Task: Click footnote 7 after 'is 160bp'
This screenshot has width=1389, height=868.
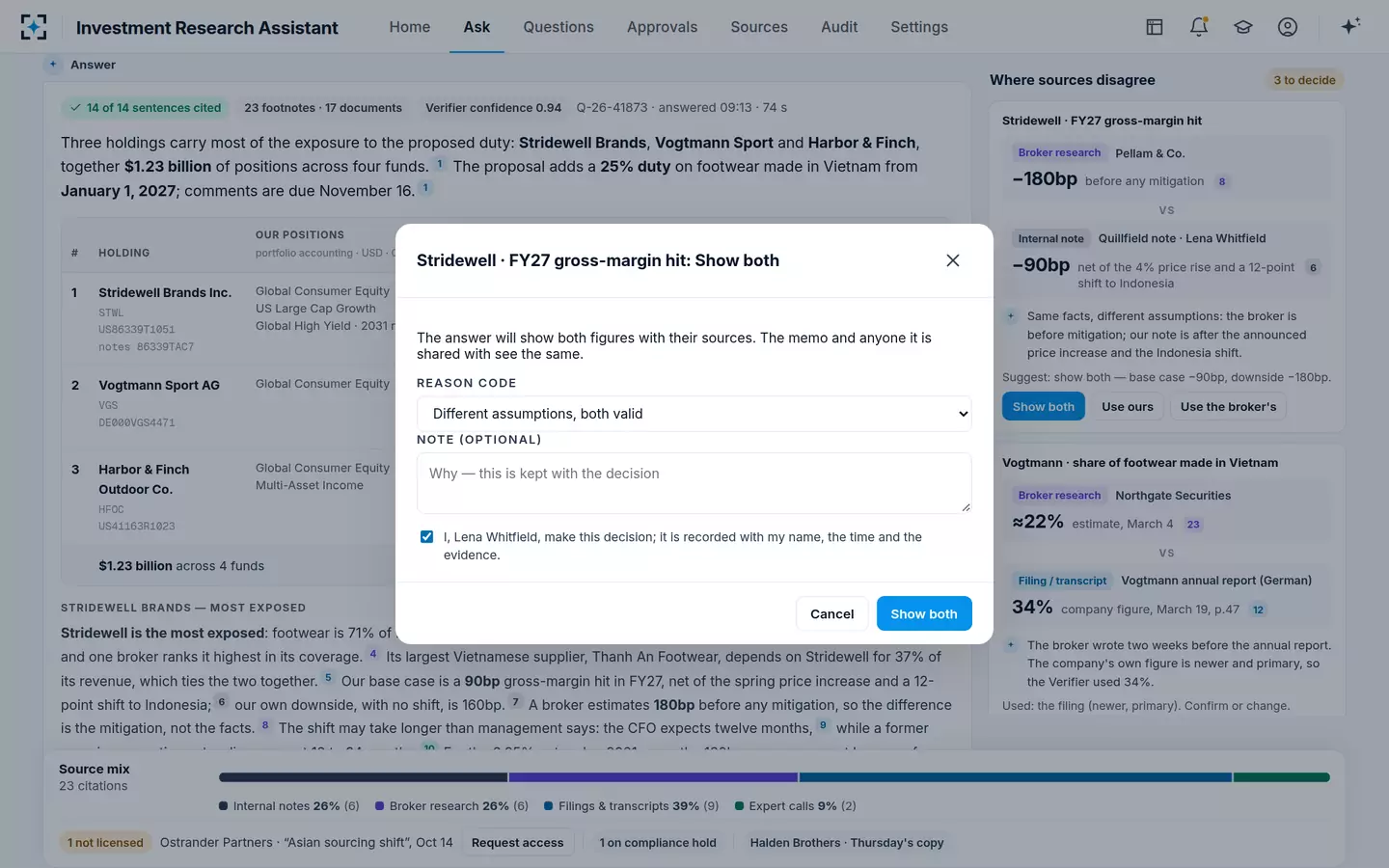Action: (x=516, y=701)
